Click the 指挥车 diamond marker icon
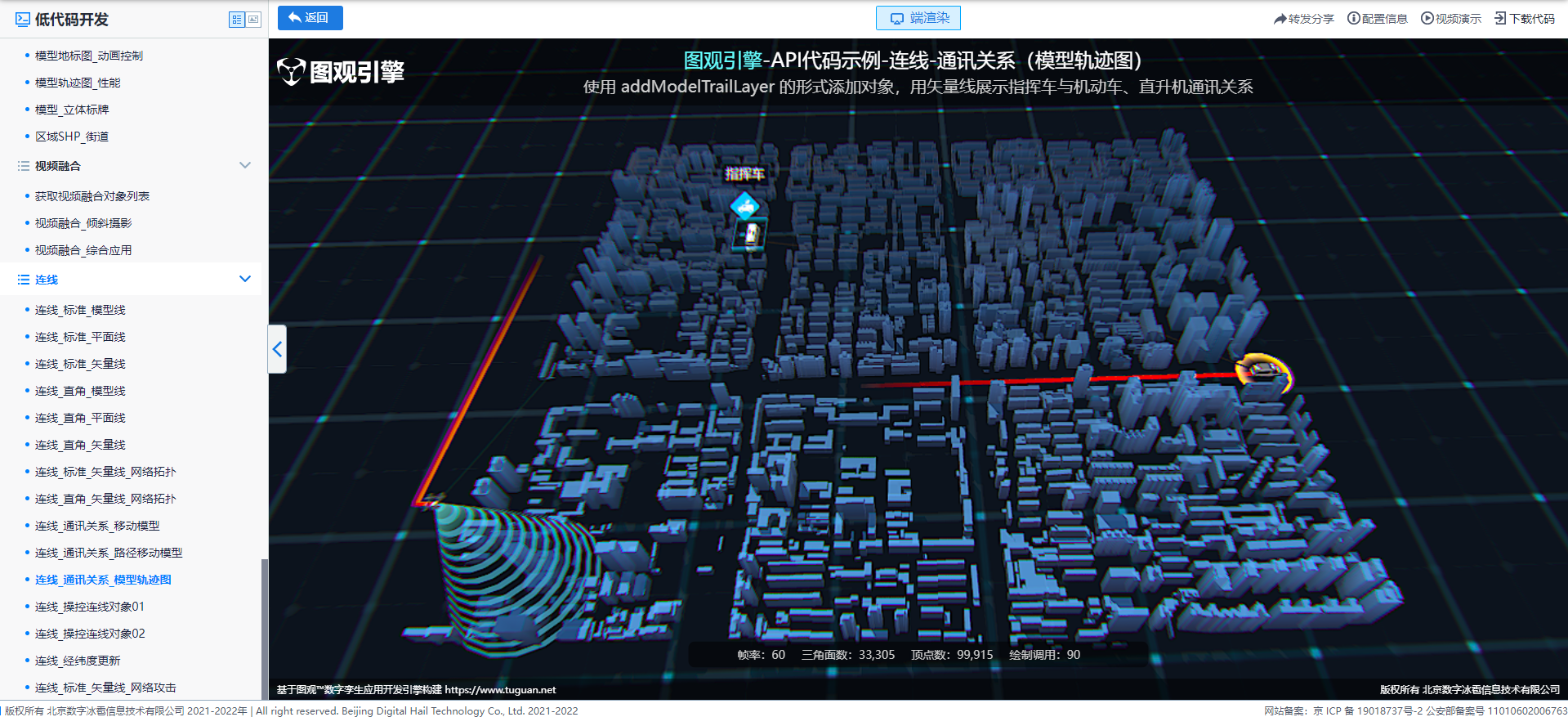 tap(744, 206)
